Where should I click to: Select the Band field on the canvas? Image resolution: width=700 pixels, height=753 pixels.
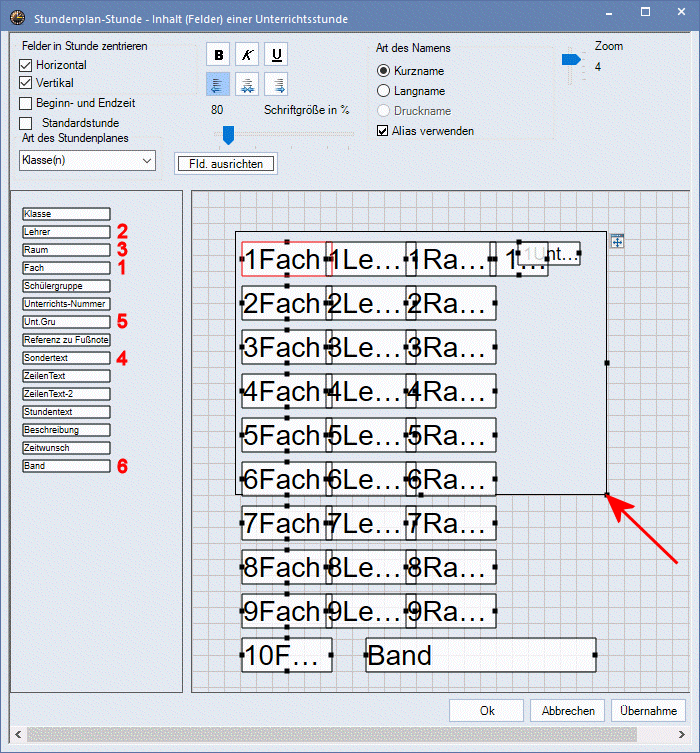point(480,655)
